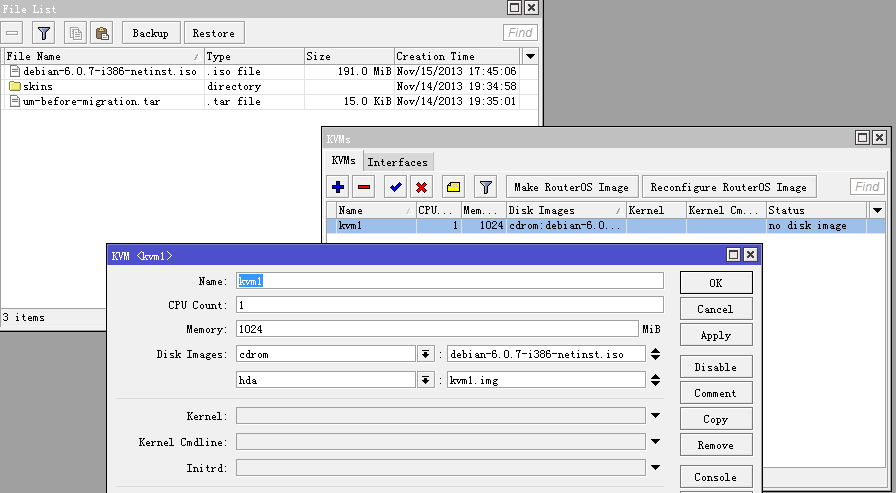Open the filter funnel in File List toolbar

43,33
